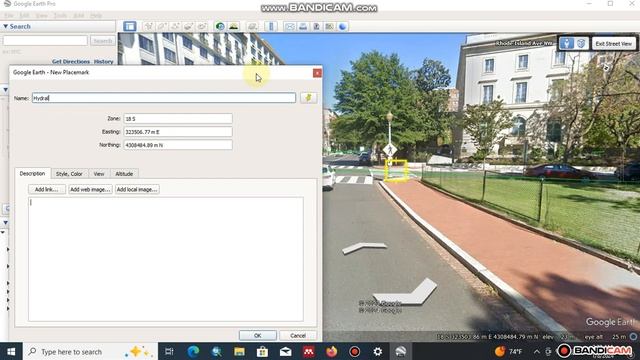The image size is (640, 360).
Task: Click Exit Street View button
Action: [613, 44]
